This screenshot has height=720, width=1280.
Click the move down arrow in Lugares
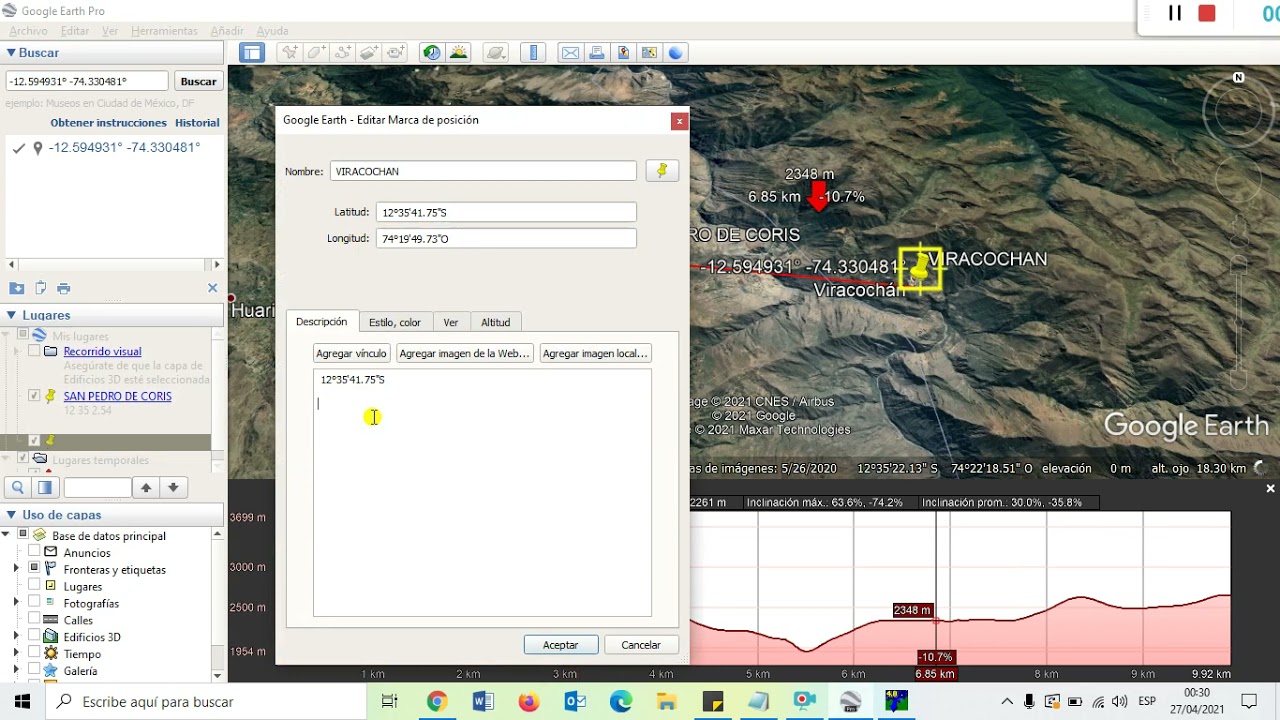point(173,488)
